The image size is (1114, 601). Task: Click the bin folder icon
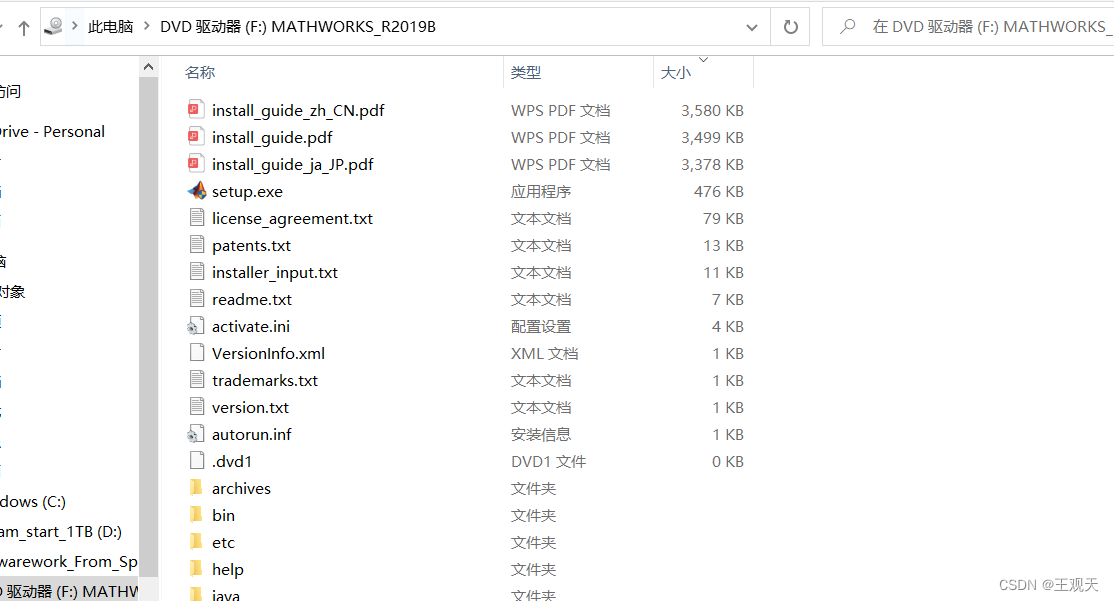pyautogui.click(x=196, y=515)
